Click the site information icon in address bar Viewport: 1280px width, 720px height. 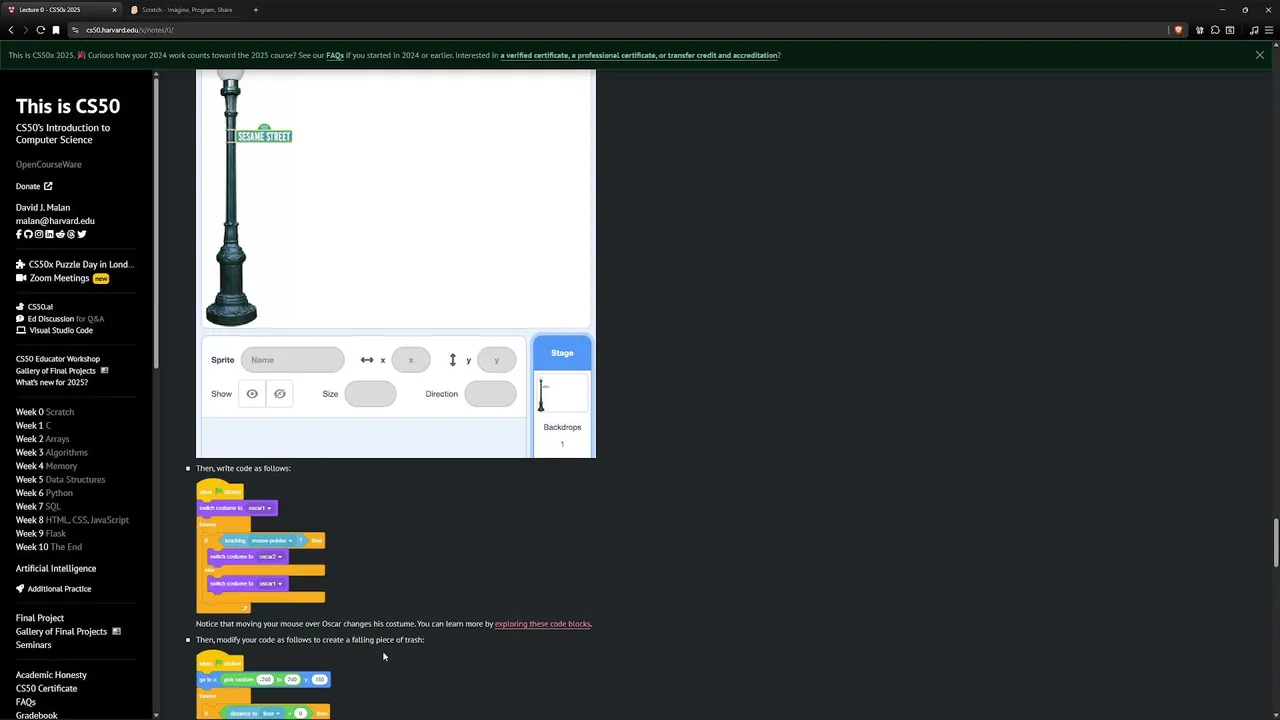tap(76, 30)
